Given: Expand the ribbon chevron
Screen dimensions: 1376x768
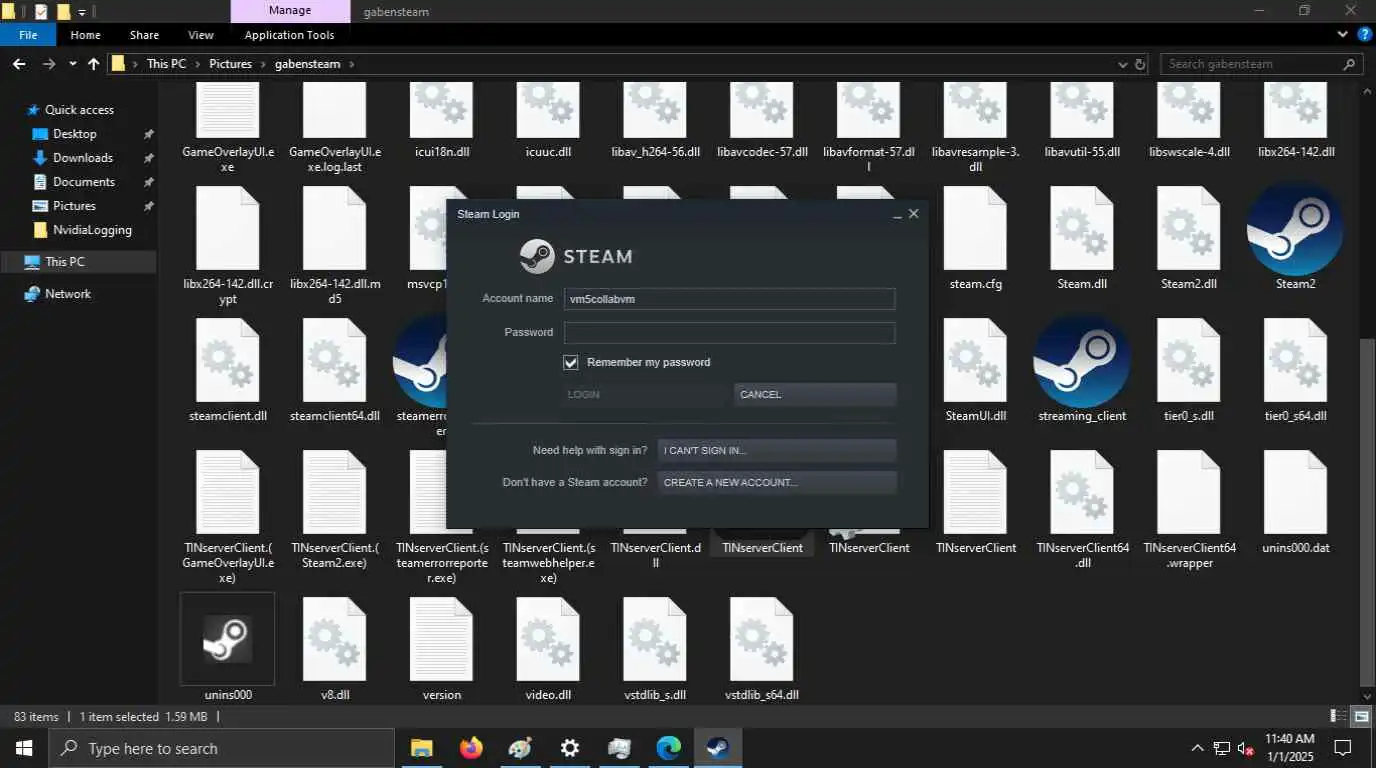Looking at the screenshot, I should click(1342, 34).
